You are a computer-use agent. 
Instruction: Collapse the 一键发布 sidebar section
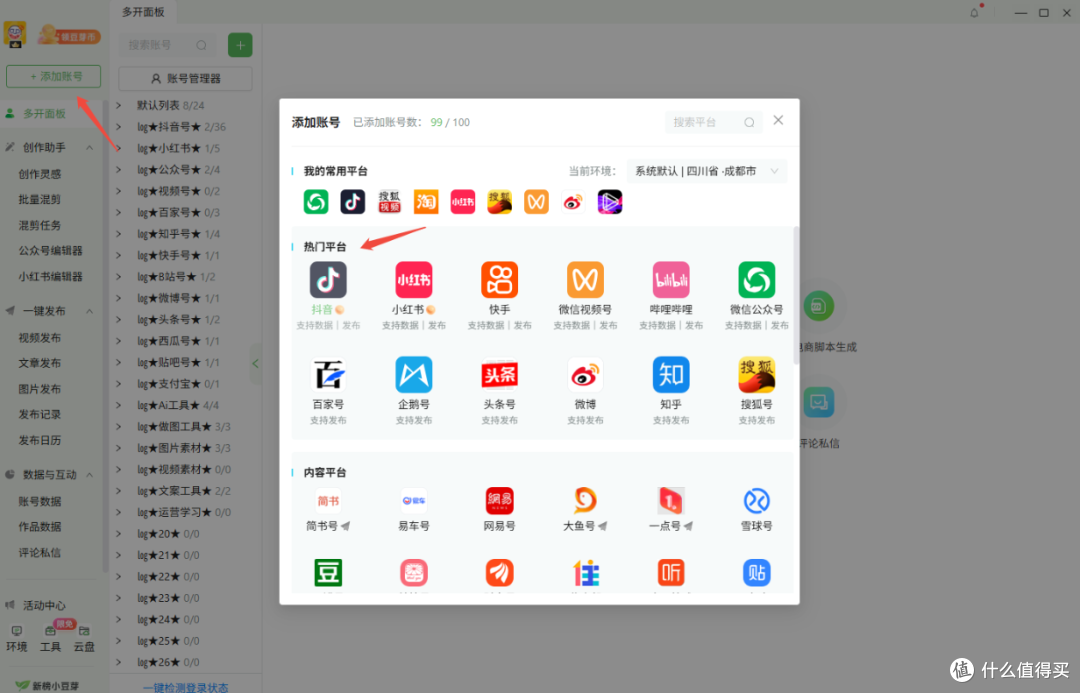[x=90, y=311]
